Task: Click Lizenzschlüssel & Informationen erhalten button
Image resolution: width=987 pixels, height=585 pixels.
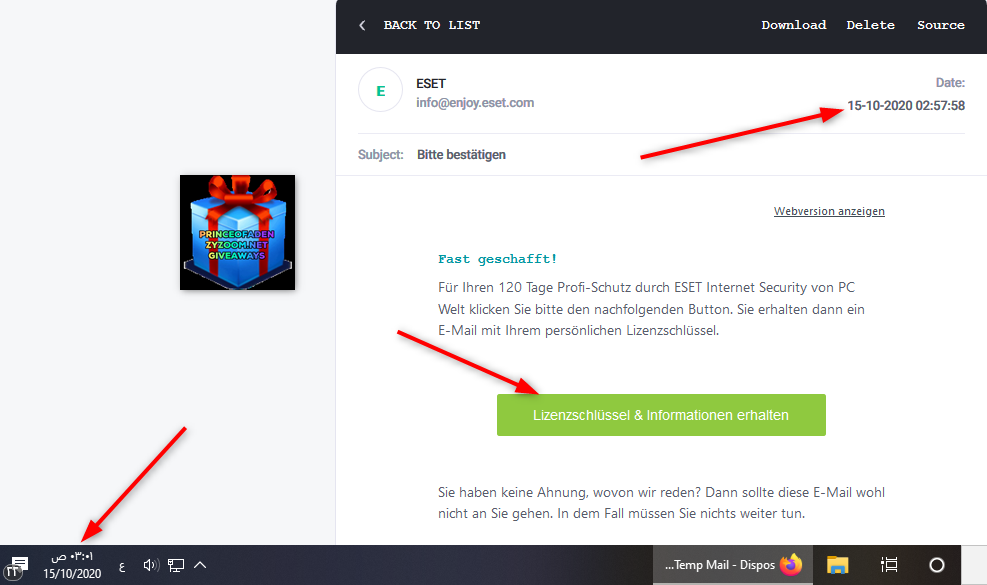Action: (x=661, y=415)
